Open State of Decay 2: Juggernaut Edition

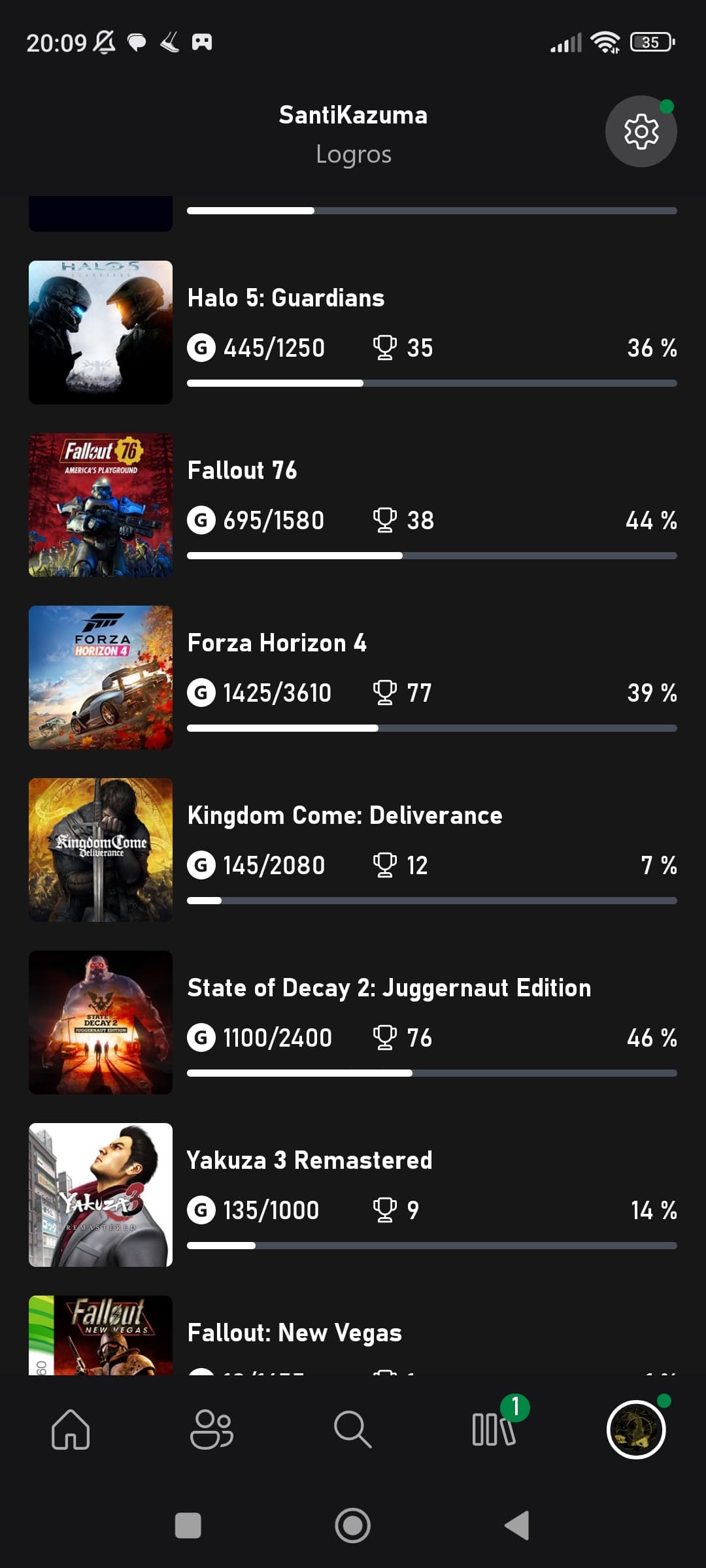point(389,988)
